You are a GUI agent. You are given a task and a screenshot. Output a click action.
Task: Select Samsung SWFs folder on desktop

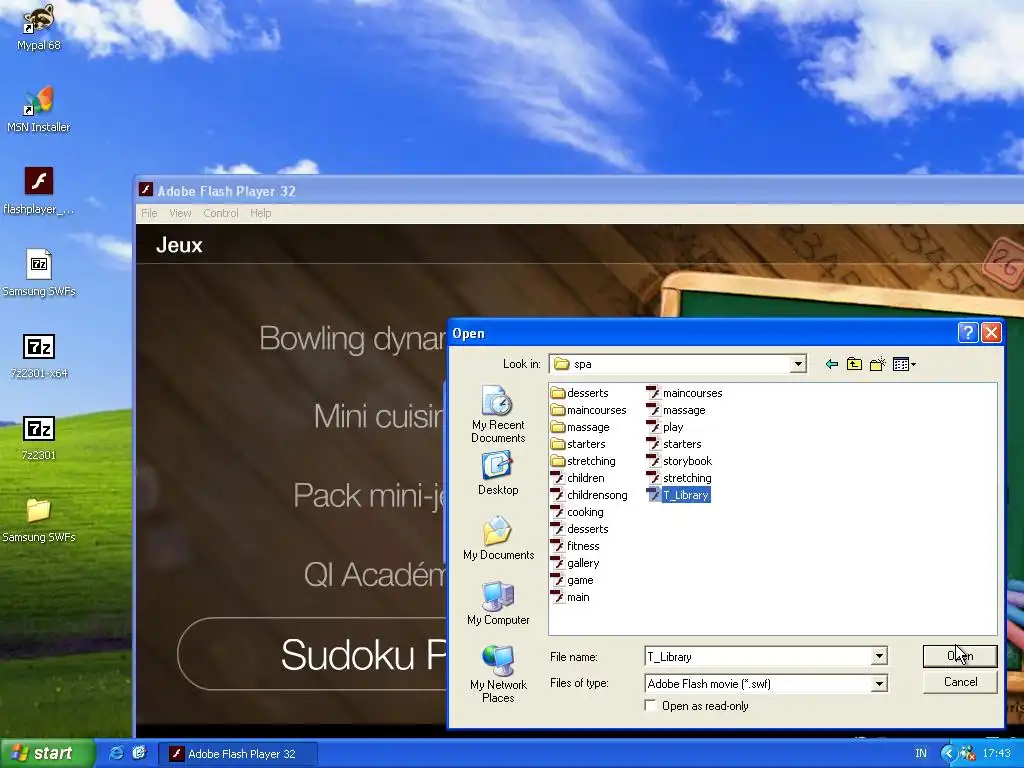pyautogui.click(x=38, y=520)
